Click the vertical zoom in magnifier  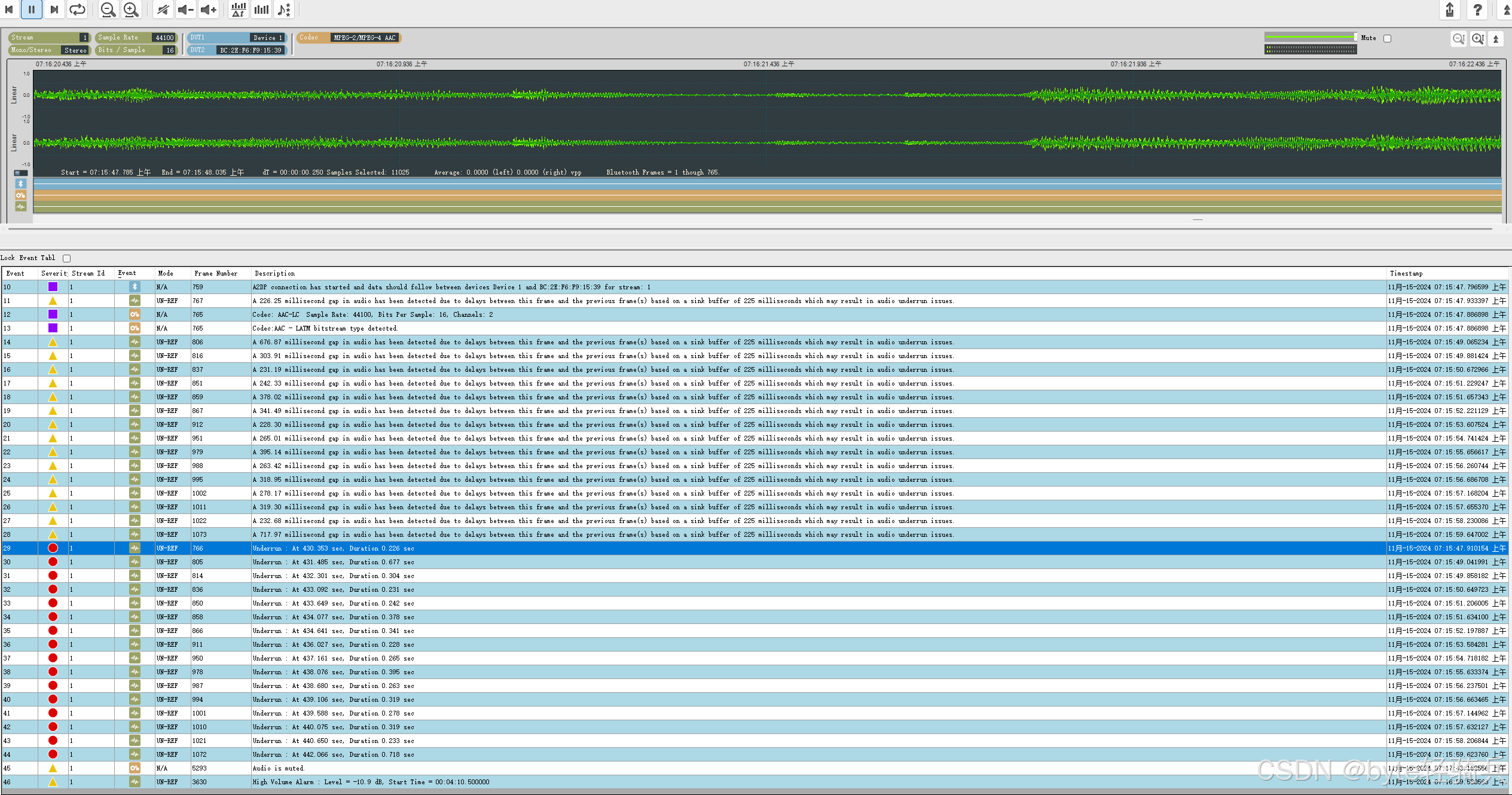(x=1478, y=39)
